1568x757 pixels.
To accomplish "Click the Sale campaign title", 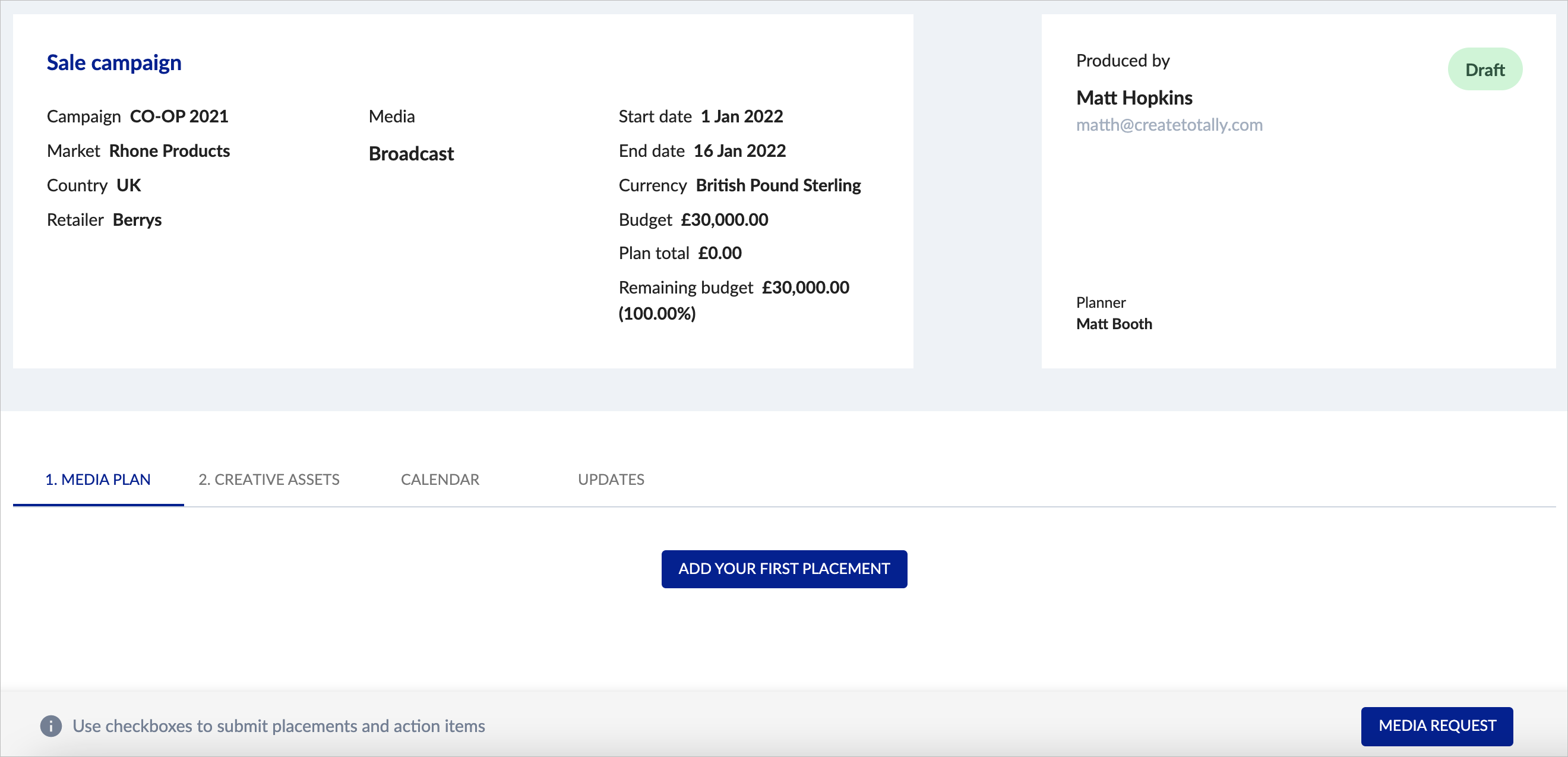I will click(x=115, y=63).
